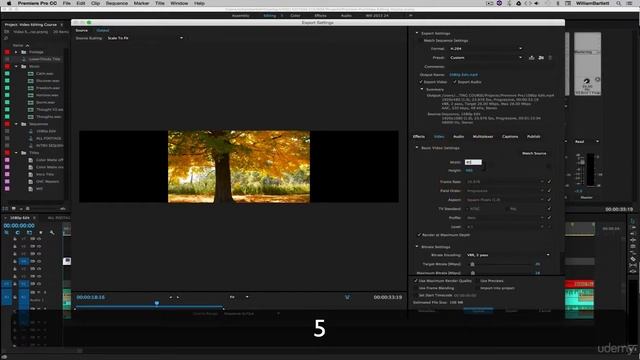Click the Width input field
640x360 pixels.
(473, 162)
